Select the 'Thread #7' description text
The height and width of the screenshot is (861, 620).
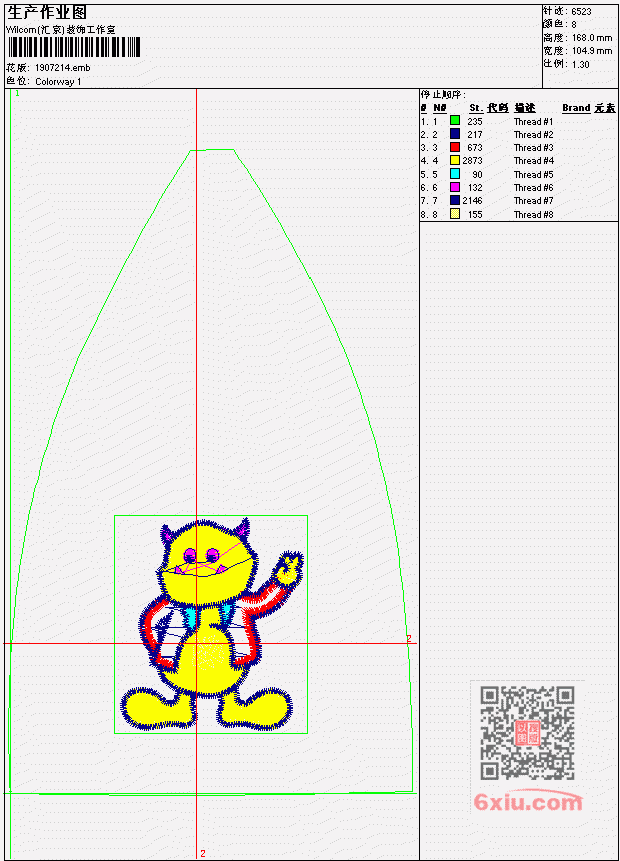pos(533,201)
